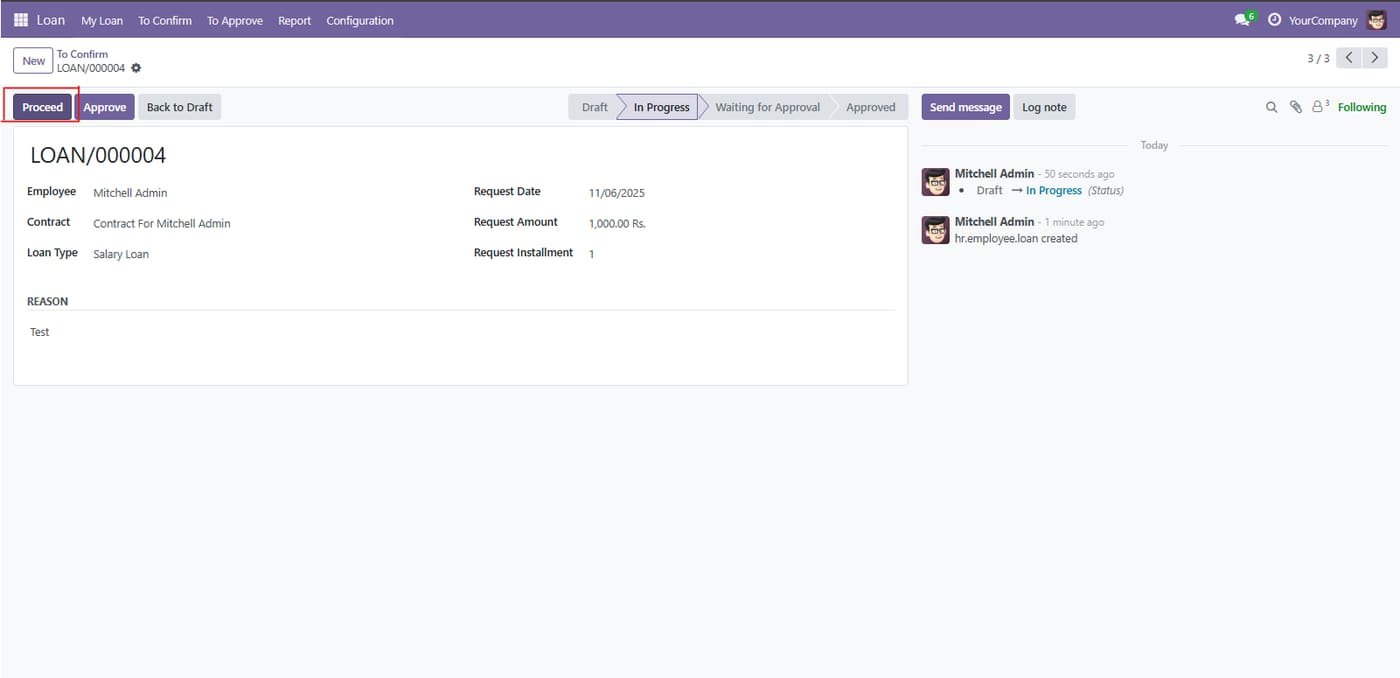Open the activities clock icon
The width and height of the screenshot is (1400, 678).
click(x=1274, y=20)
